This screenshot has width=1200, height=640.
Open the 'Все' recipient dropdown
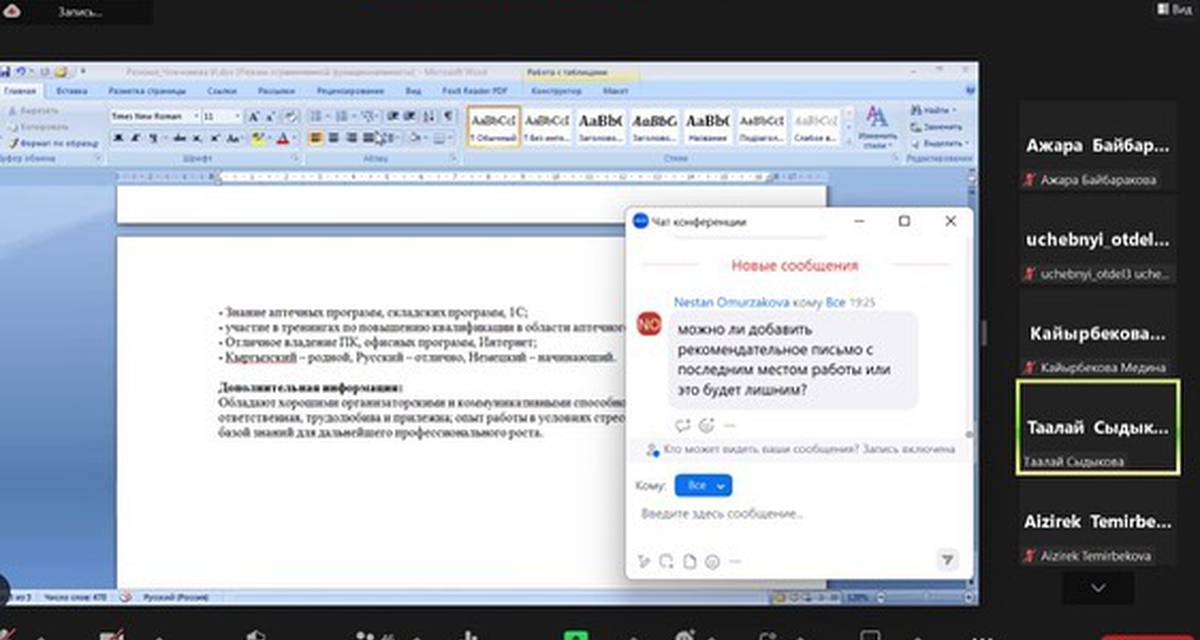click(x=703, y=485)
